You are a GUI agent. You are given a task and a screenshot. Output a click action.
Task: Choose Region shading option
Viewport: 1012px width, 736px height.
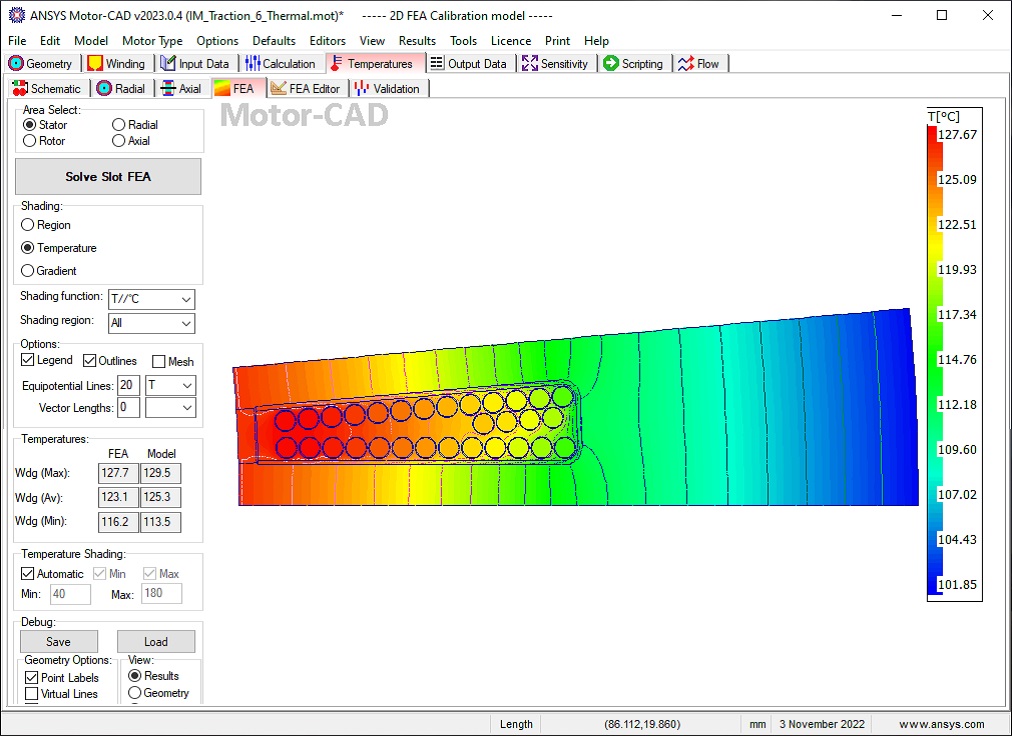27,225
